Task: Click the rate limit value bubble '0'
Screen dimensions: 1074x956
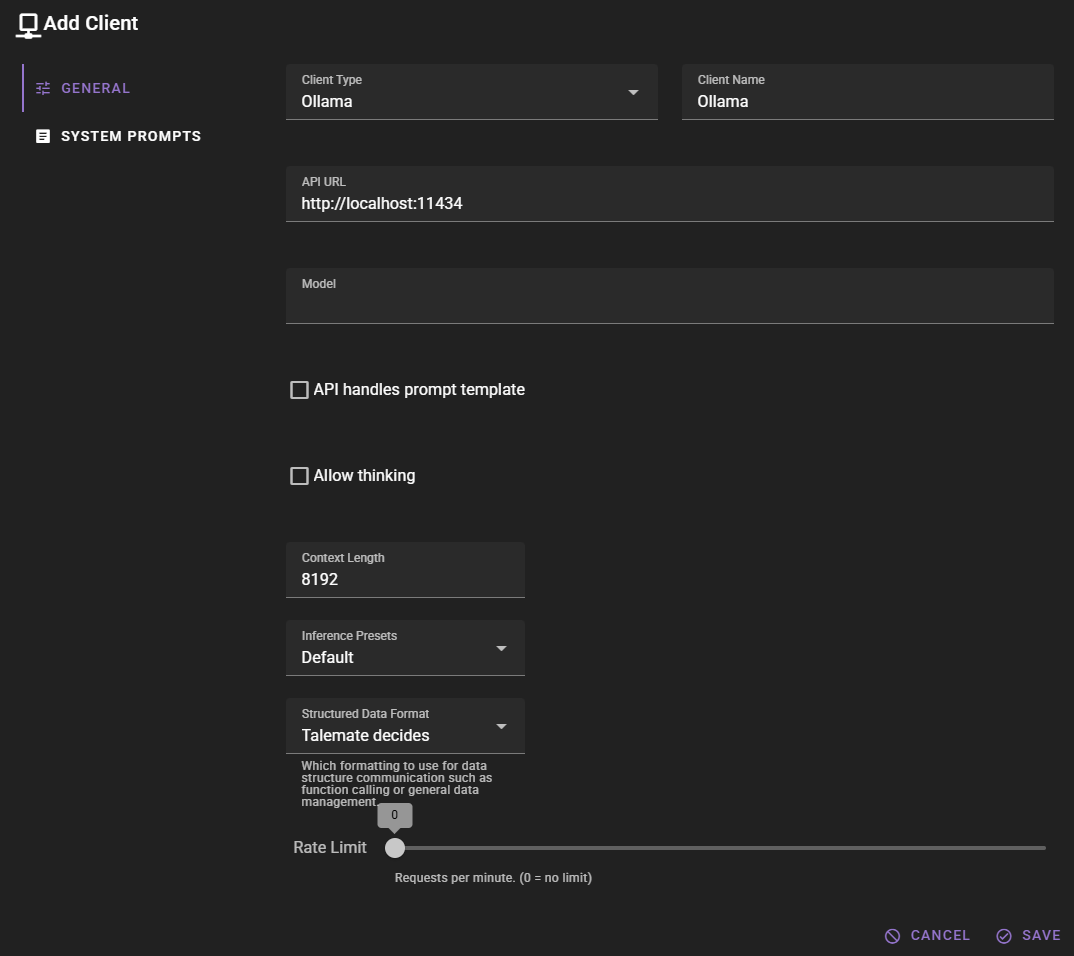Action: tap(395, 815)
